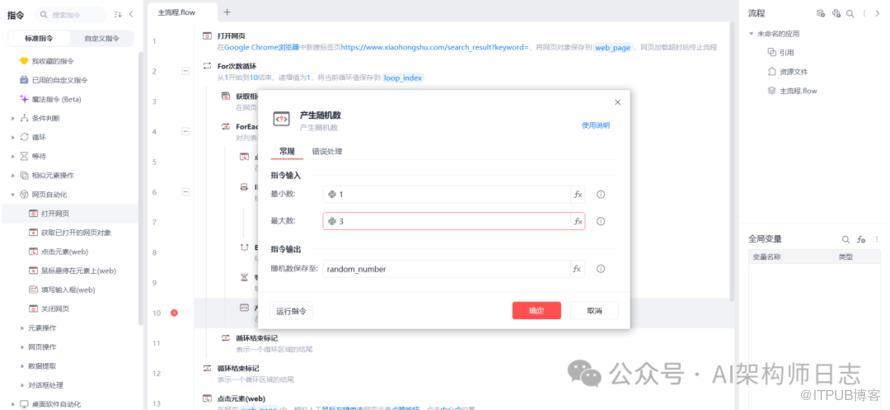This screenshot has height=410, width=890.
Task: Collapse the 网页自动化 category
Action: tap(12, 195)
